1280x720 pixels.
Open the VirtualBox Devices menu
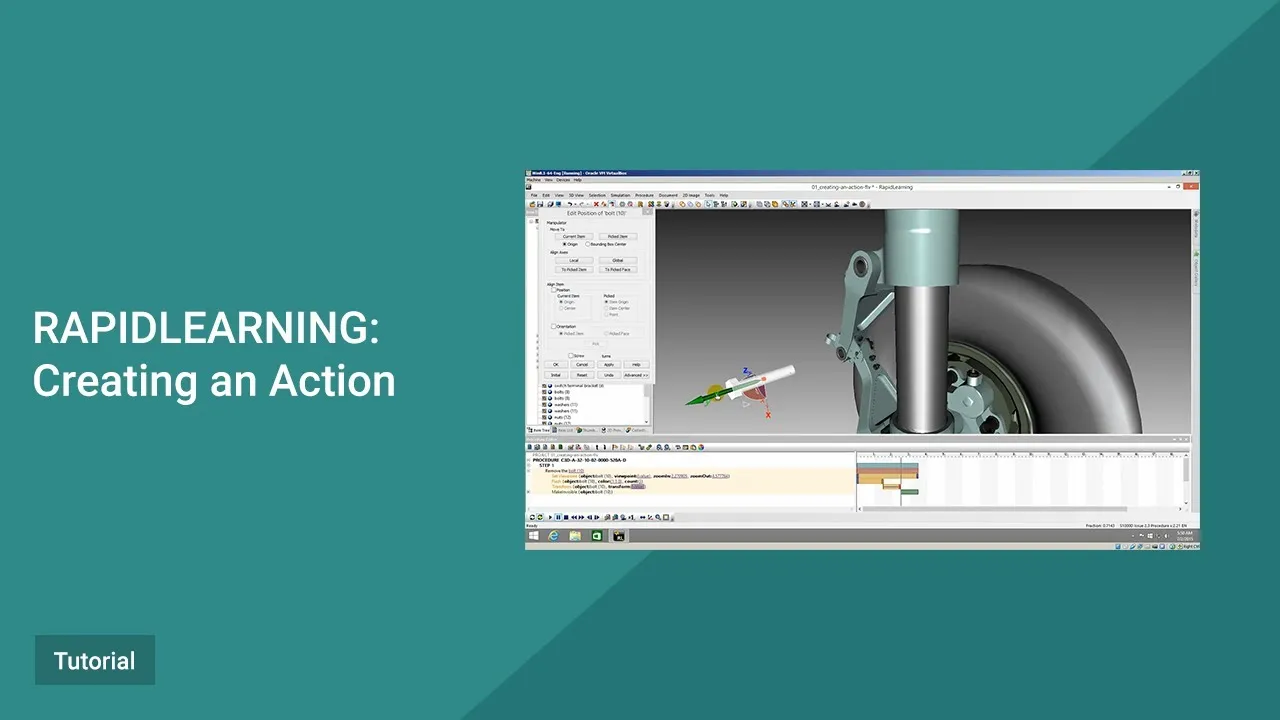[563, 180]
